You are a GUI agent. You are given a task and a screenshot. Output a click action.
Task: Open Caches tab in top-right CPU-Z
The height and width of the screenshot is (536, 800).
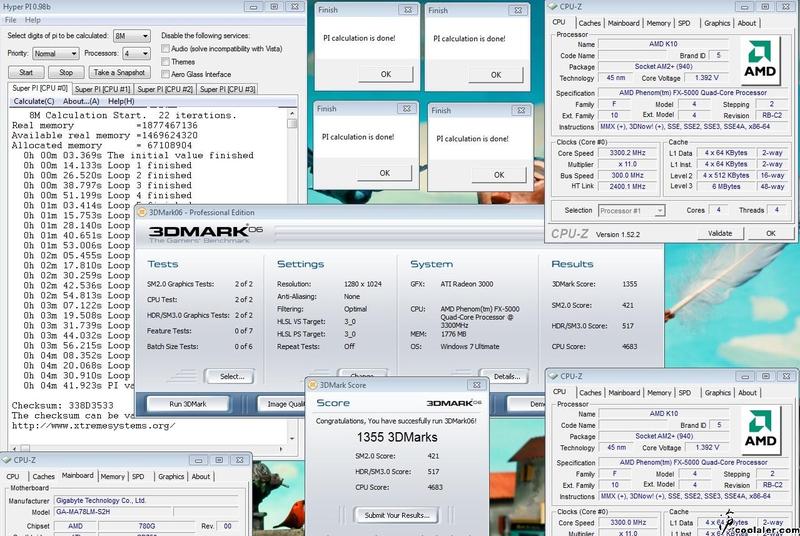[x=590, y=23]
